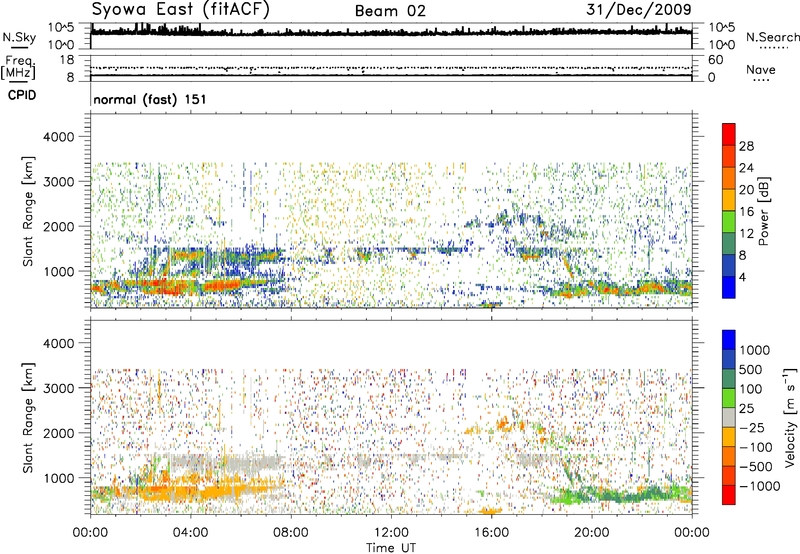
Task: Click the 'Slant Range [km]' label of power panel
Action: (x=28, y=211)
